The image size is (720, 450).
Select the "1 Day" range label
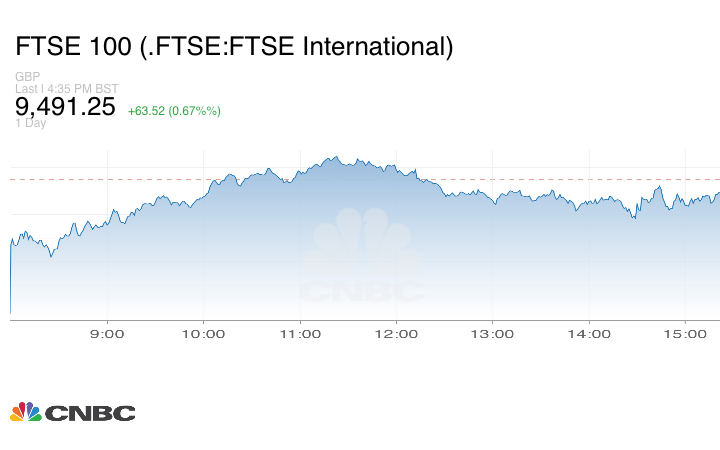point(31,123)
